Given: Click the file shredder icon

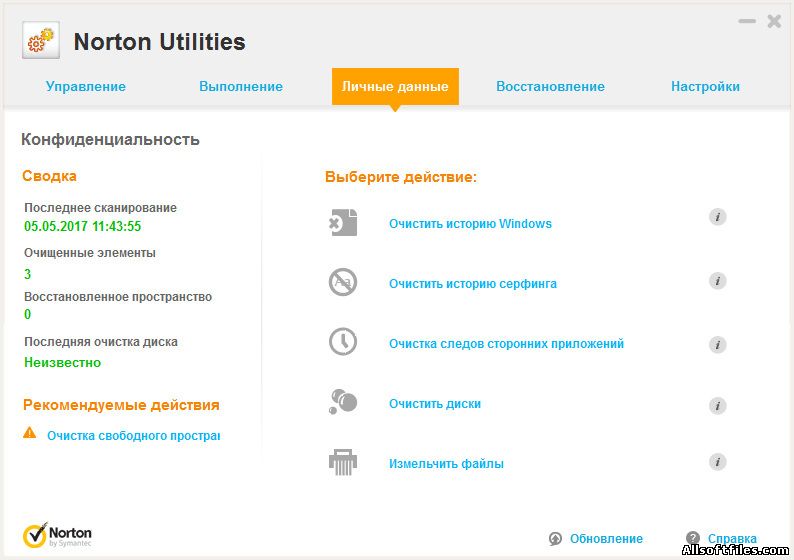Looking at the screenshot, I should 343,463.
